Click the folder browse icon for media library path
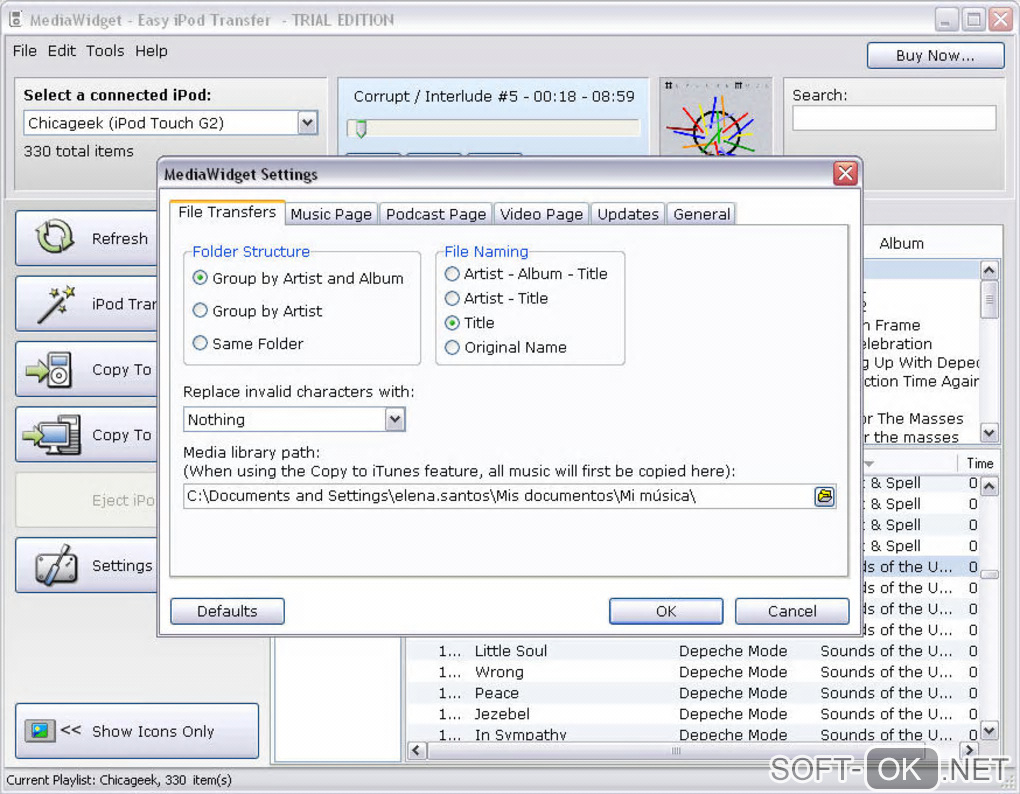Image resolution: width=1020 pixels, height=794 pixels. (824, 497)
